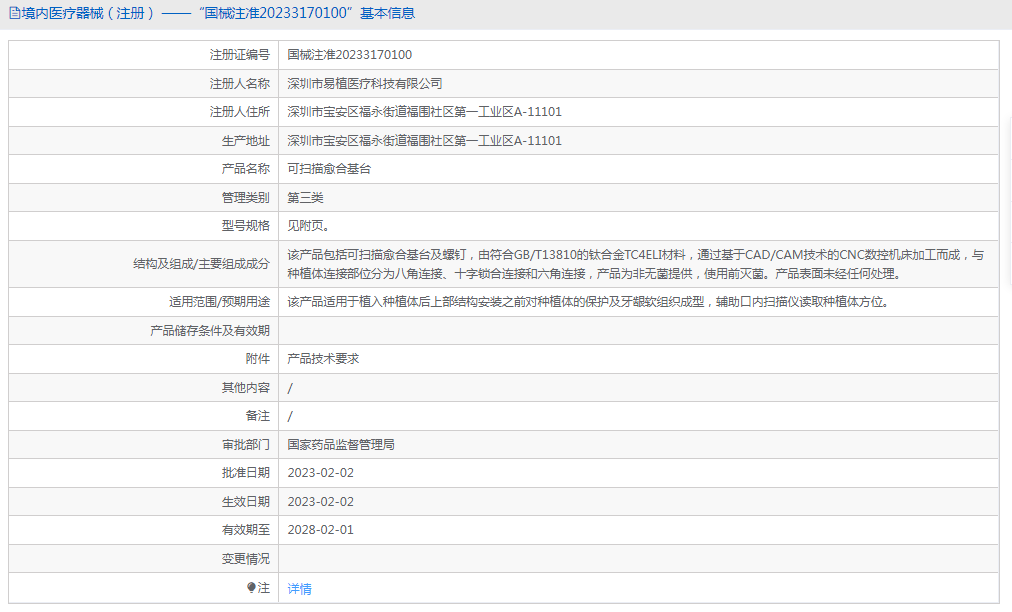Click the 备注 label

pyautogui.click(x=258, y=416)
